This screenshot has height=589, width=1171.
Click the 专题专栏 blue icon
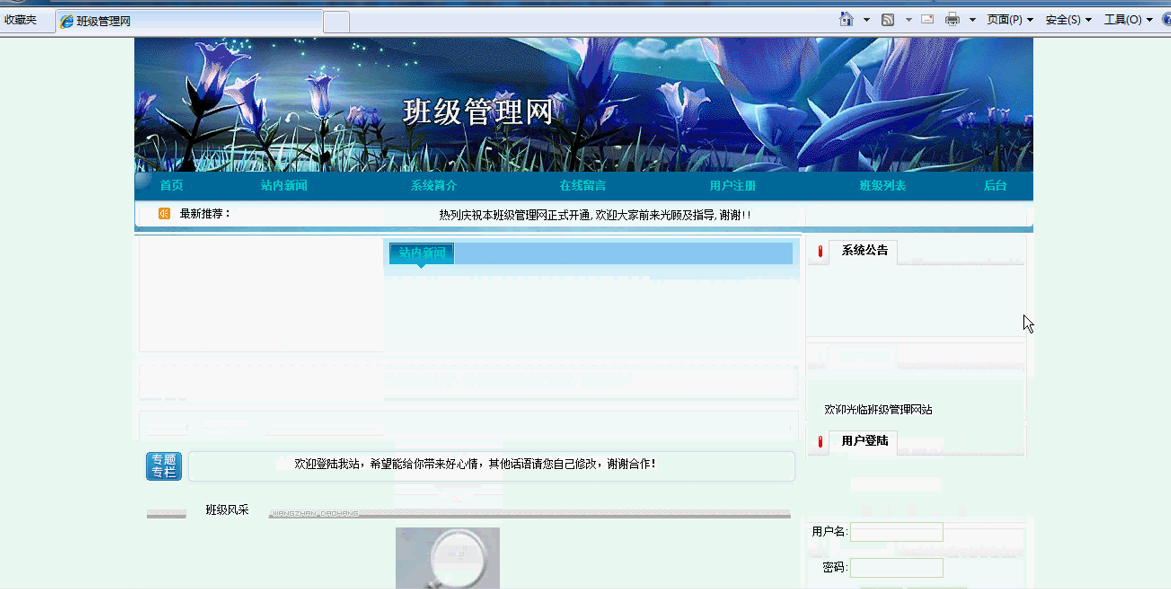[164, 467]
